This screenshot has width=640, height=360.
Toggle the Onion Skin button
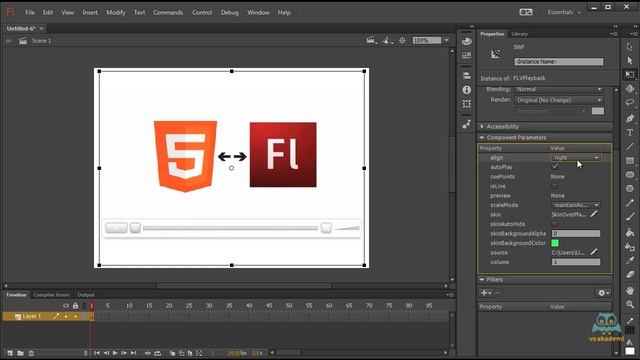click(x=173, y=353)
